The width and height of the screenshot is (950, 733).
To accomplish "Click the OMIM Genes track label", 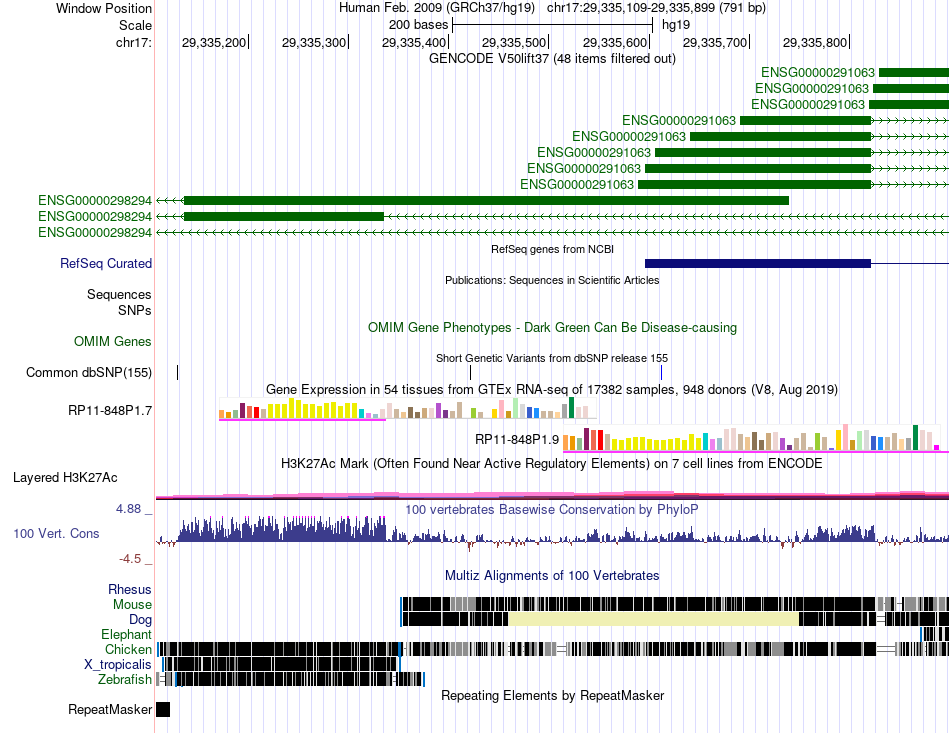I will coord(113,342).
